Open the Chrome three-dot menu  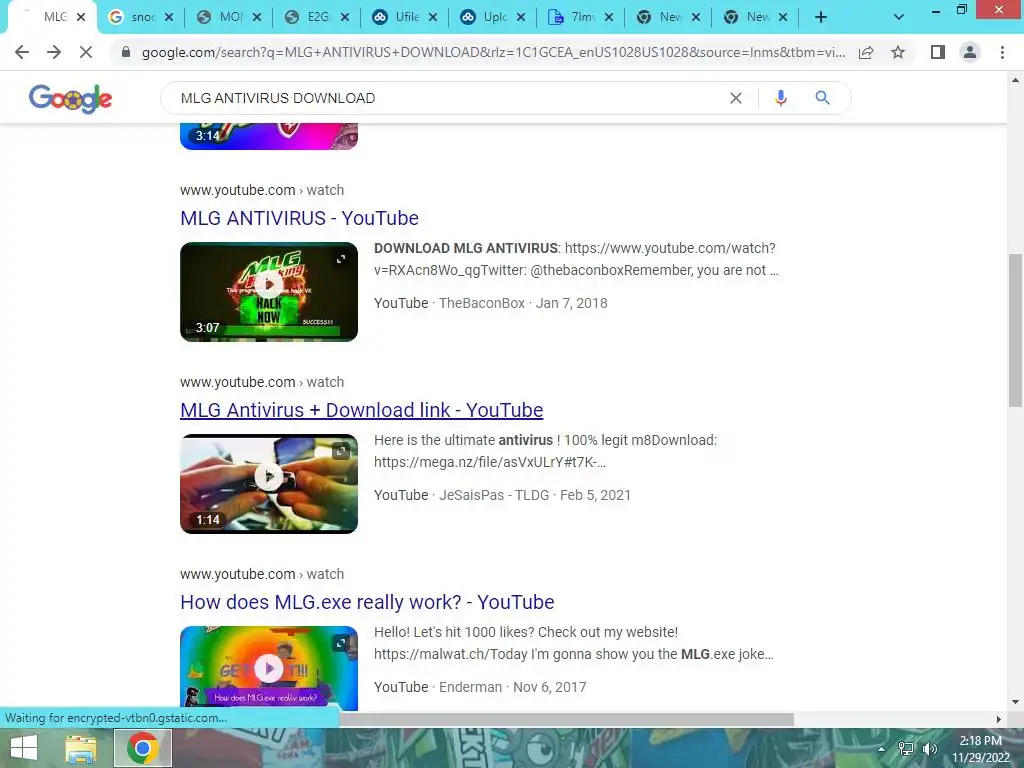click(1002, 52)
